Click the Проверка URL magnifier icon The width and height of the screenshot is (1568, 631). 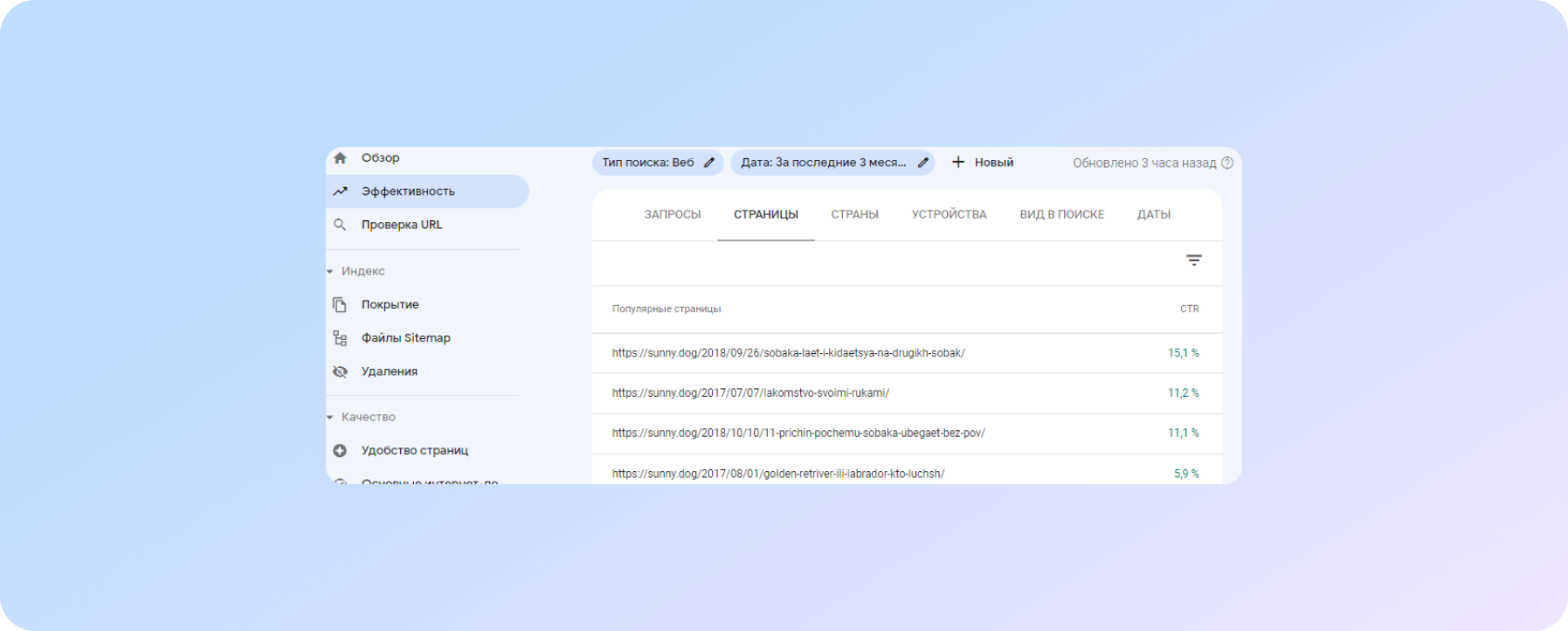click(x=340, y=225)
